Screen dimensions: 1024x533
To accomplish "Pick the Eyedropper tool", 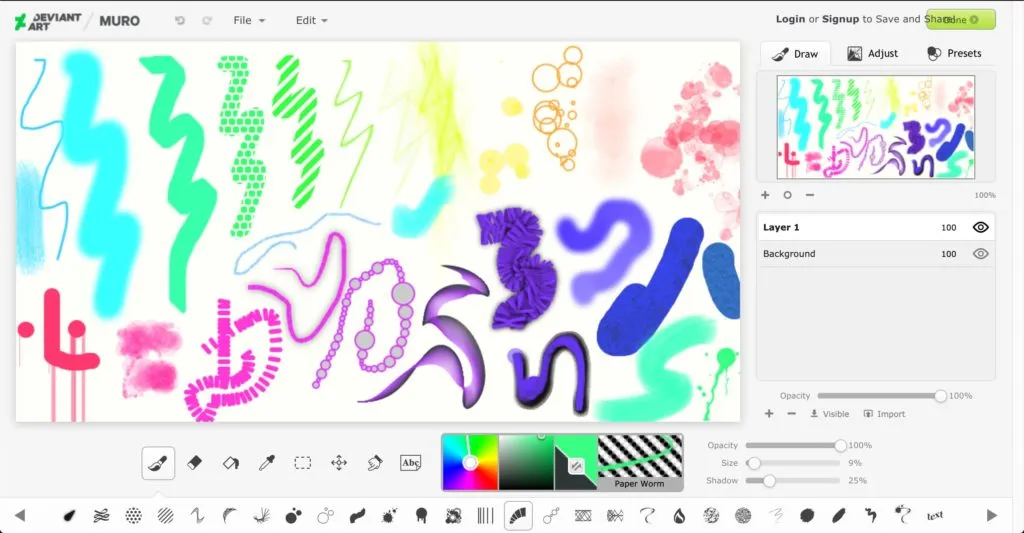I will [x=267, y=462].
